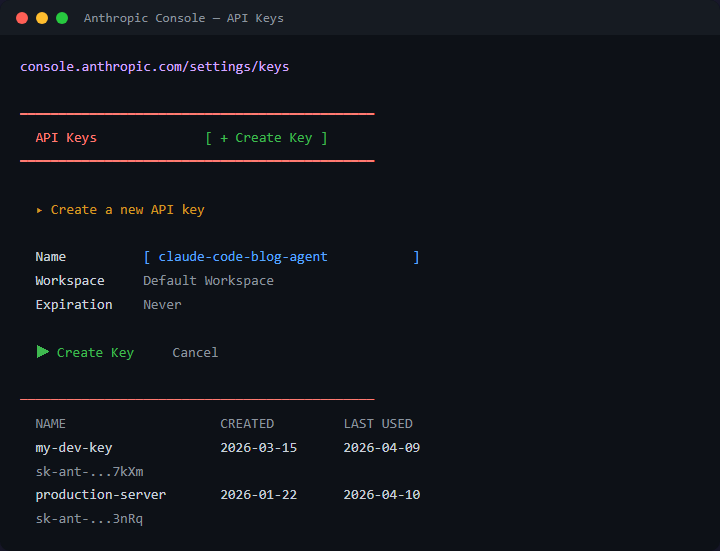This screenshot has height=551, width=720.
Task: Click the console.anthropic.com/settings/keys URL
Action: 155,67
